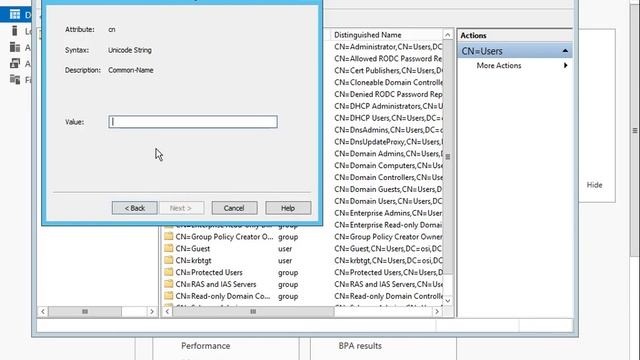Click CN=Allowed RODC Password distinguished name
The height and width of the screenshot is (360, 640).
click(388, 58)
